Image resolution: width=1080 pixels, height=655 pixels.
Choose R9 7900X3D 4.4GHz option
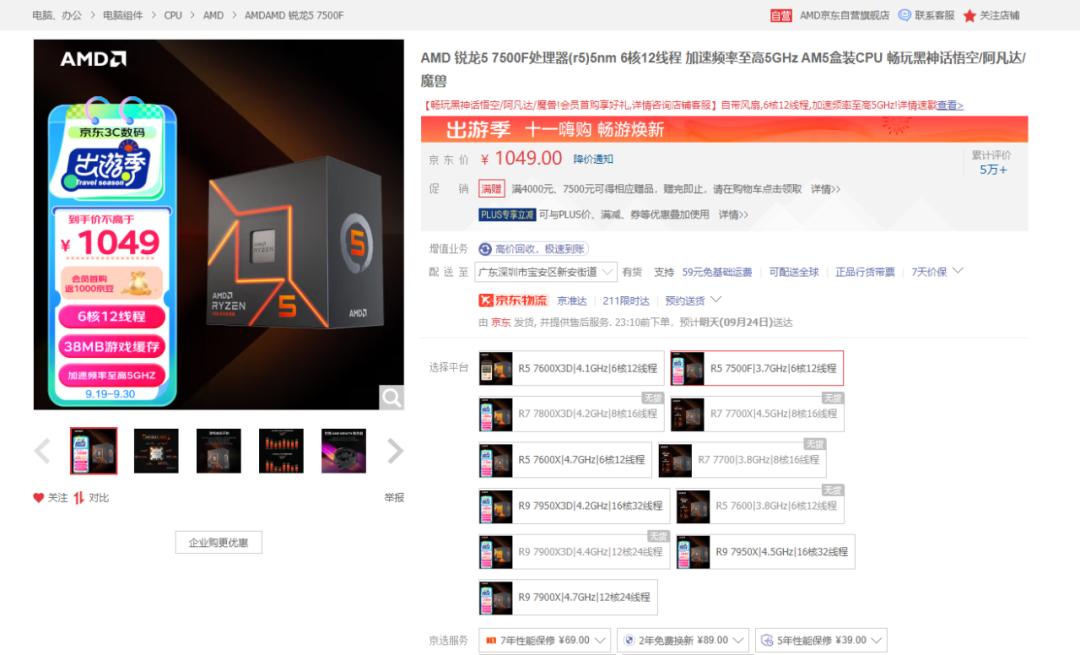click(574, 552)
